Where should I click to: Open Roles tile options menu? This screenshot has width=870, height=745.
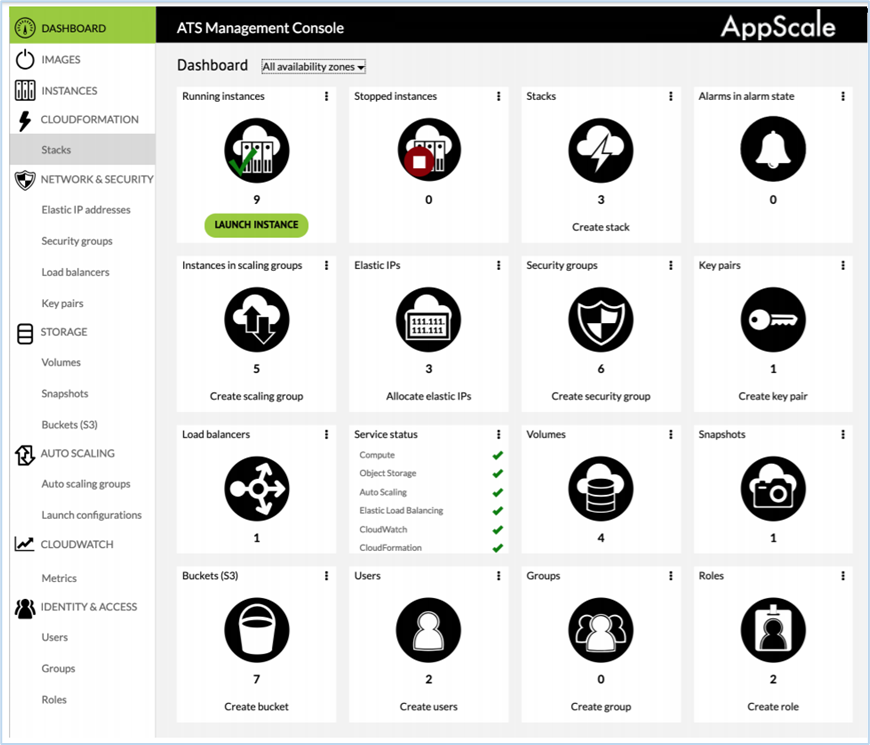coord(843,576)
